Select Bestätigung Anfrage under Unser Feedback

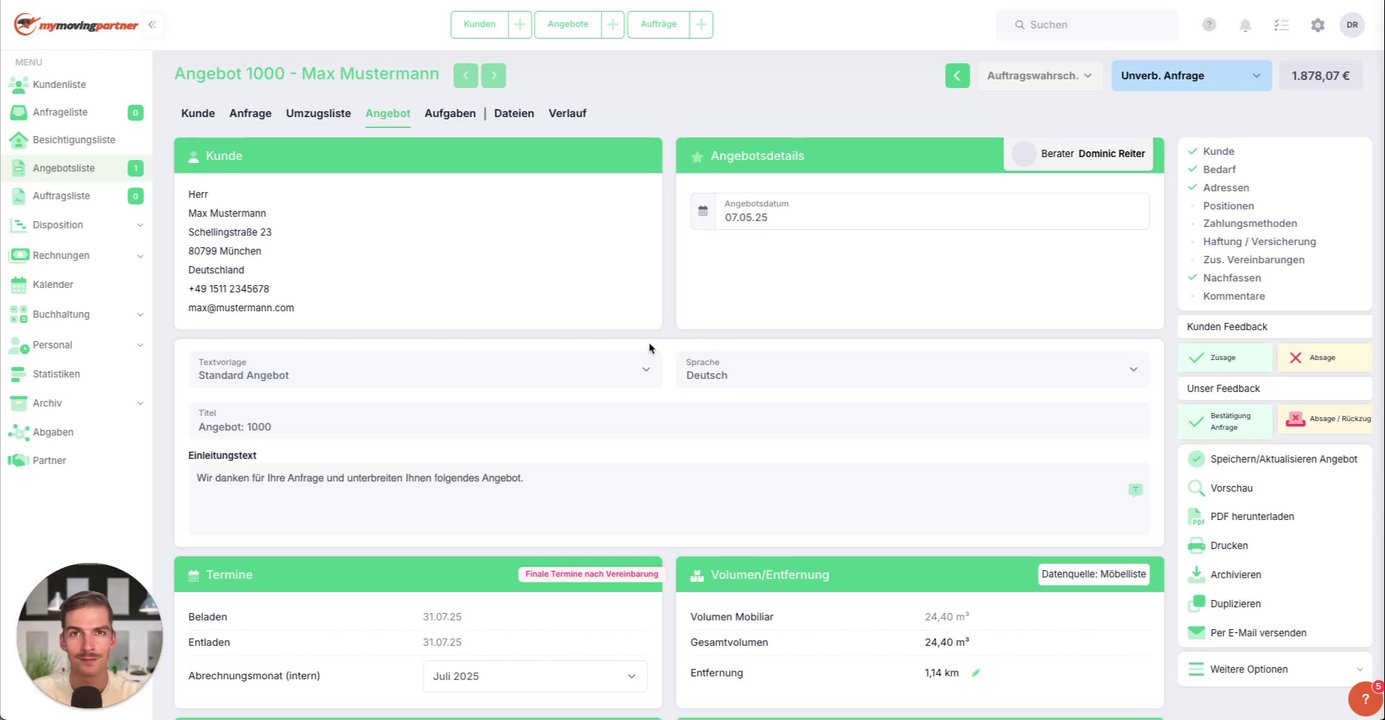[x=1225, y=421]
